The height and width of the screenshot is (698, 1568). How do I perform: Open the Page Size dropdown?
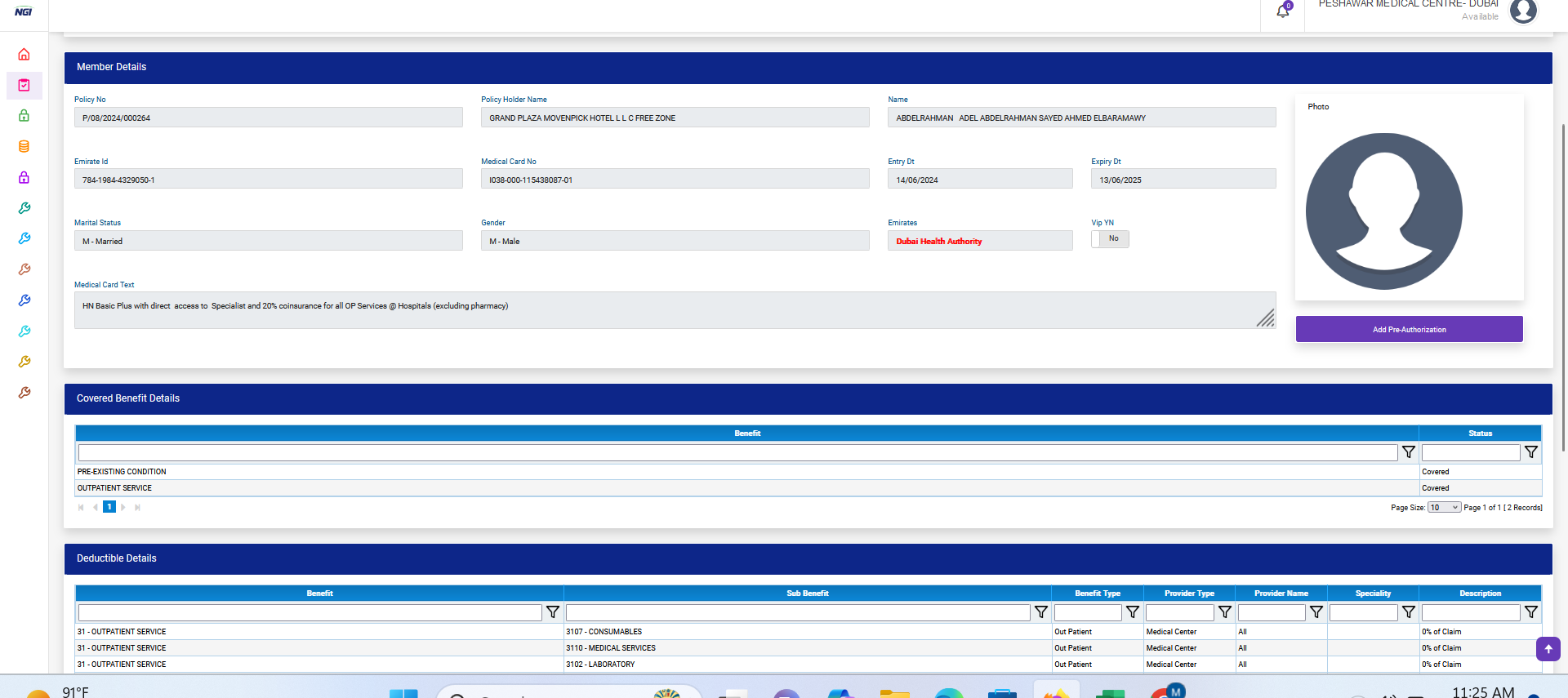(1443, 508)
